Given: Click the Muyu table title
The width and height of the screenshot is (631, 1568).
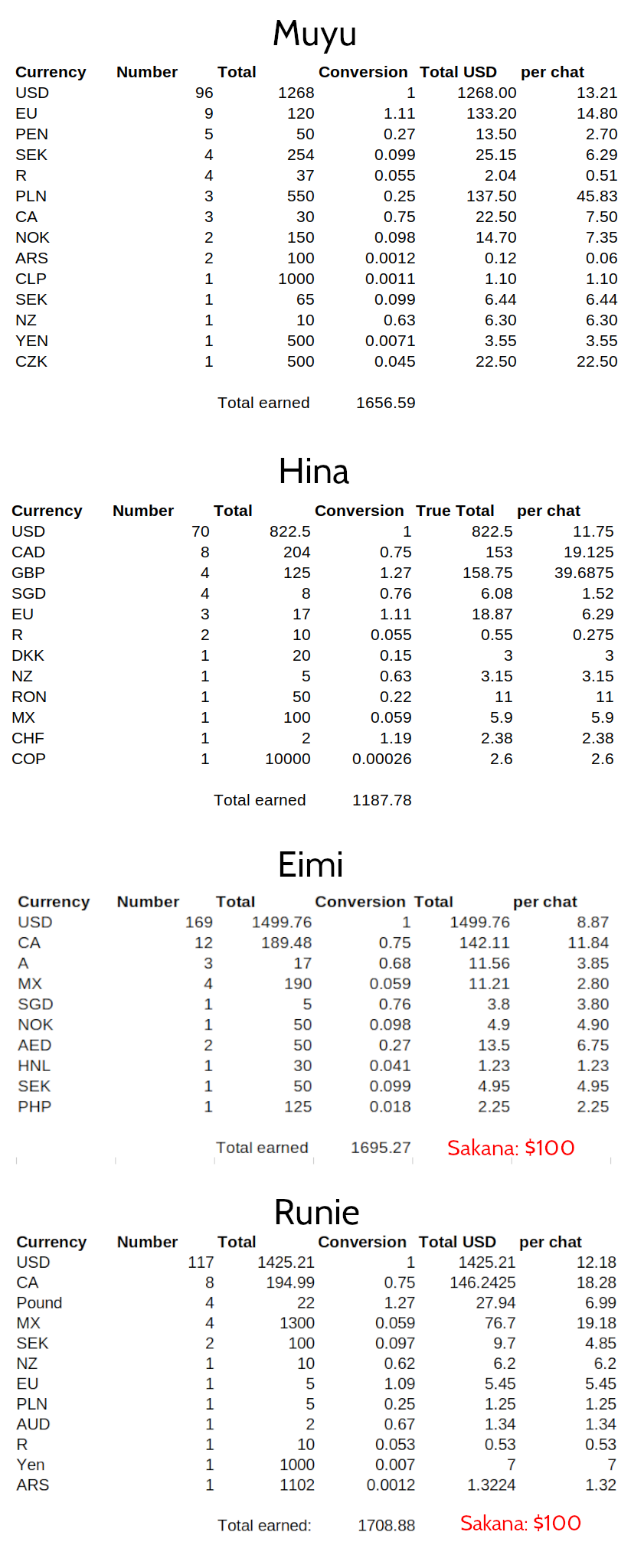Looking at the screenshot, I should [x=315, y=34].
